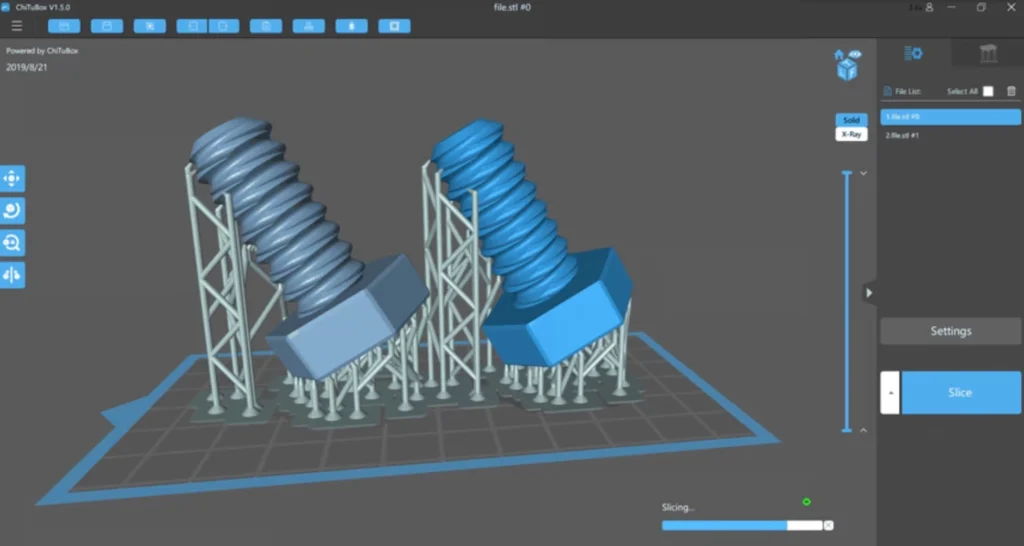Expand the arrow beside Slice
Screen dimensions: 1024x546
click(890, 393)
